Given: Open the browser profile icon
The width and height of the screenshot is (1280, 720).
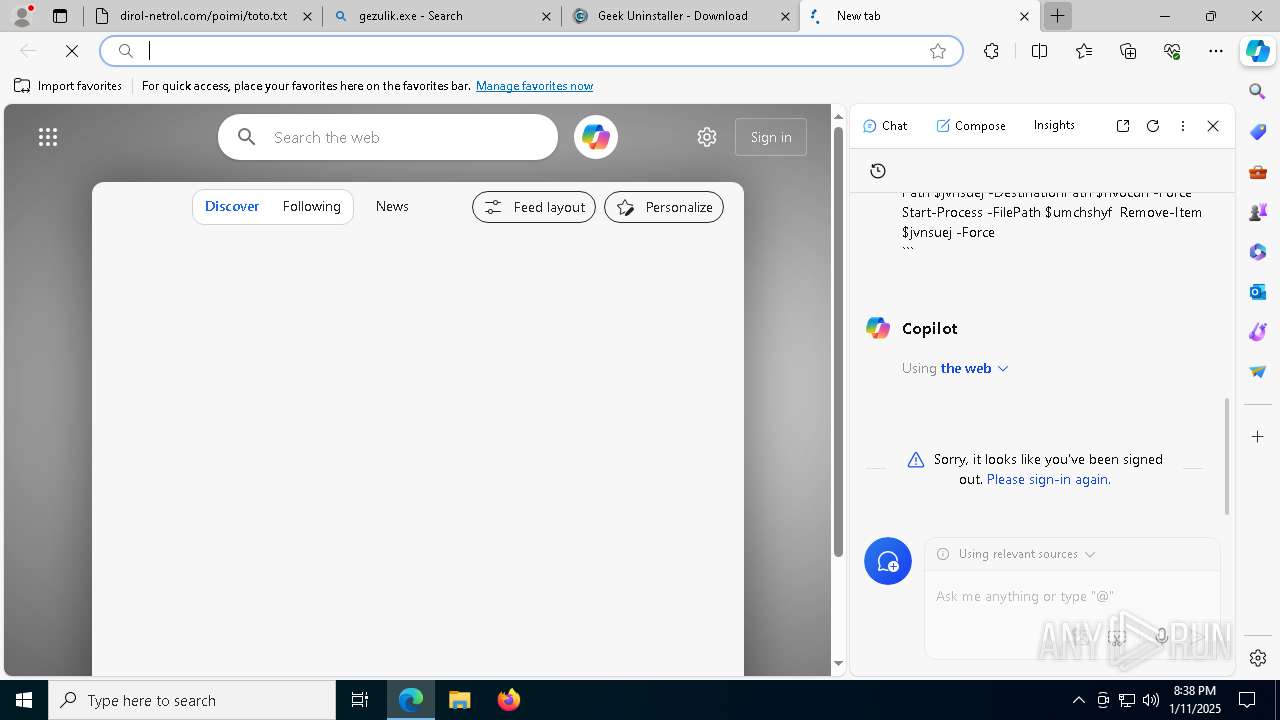Looking at the screenshot, I should coord(21,16).
